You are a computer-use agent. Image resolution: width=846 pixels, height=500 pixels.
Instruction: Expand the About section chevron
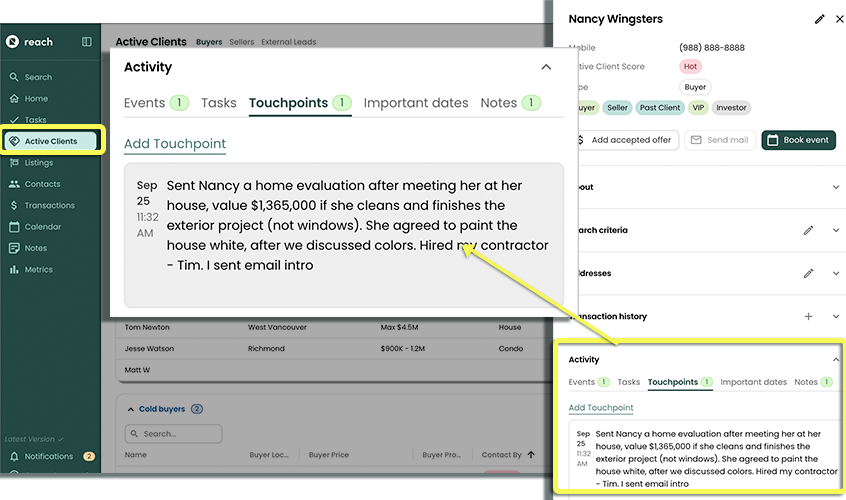(x=836, y=187)
